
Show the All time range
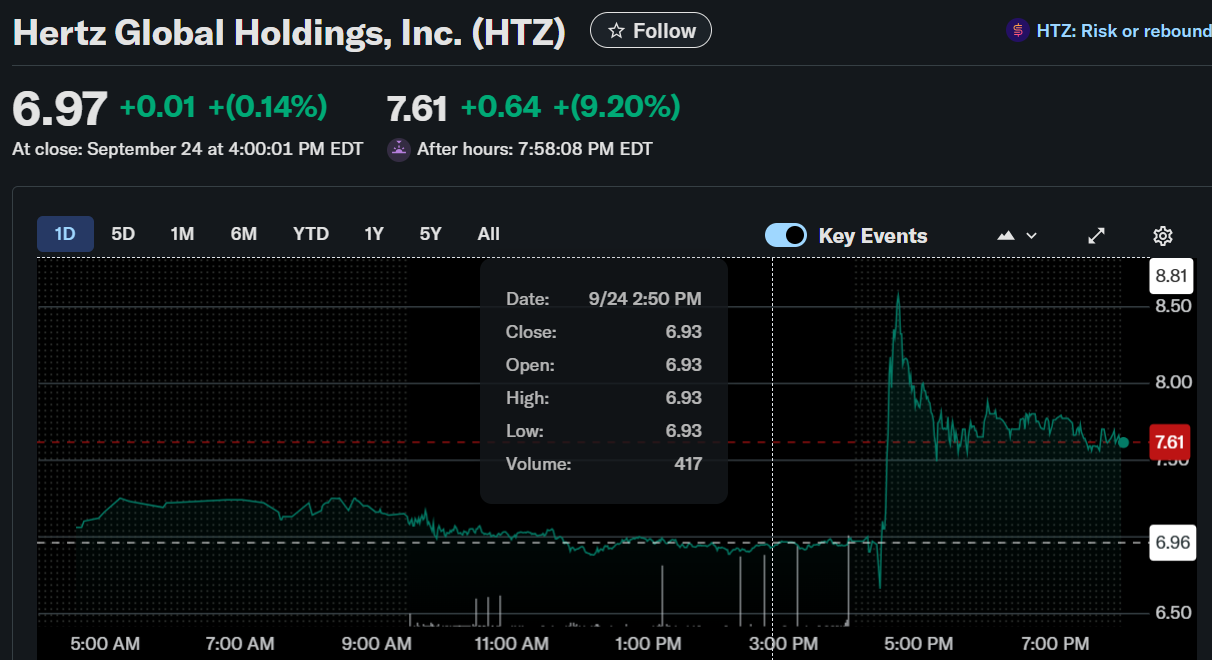[488, 234]
